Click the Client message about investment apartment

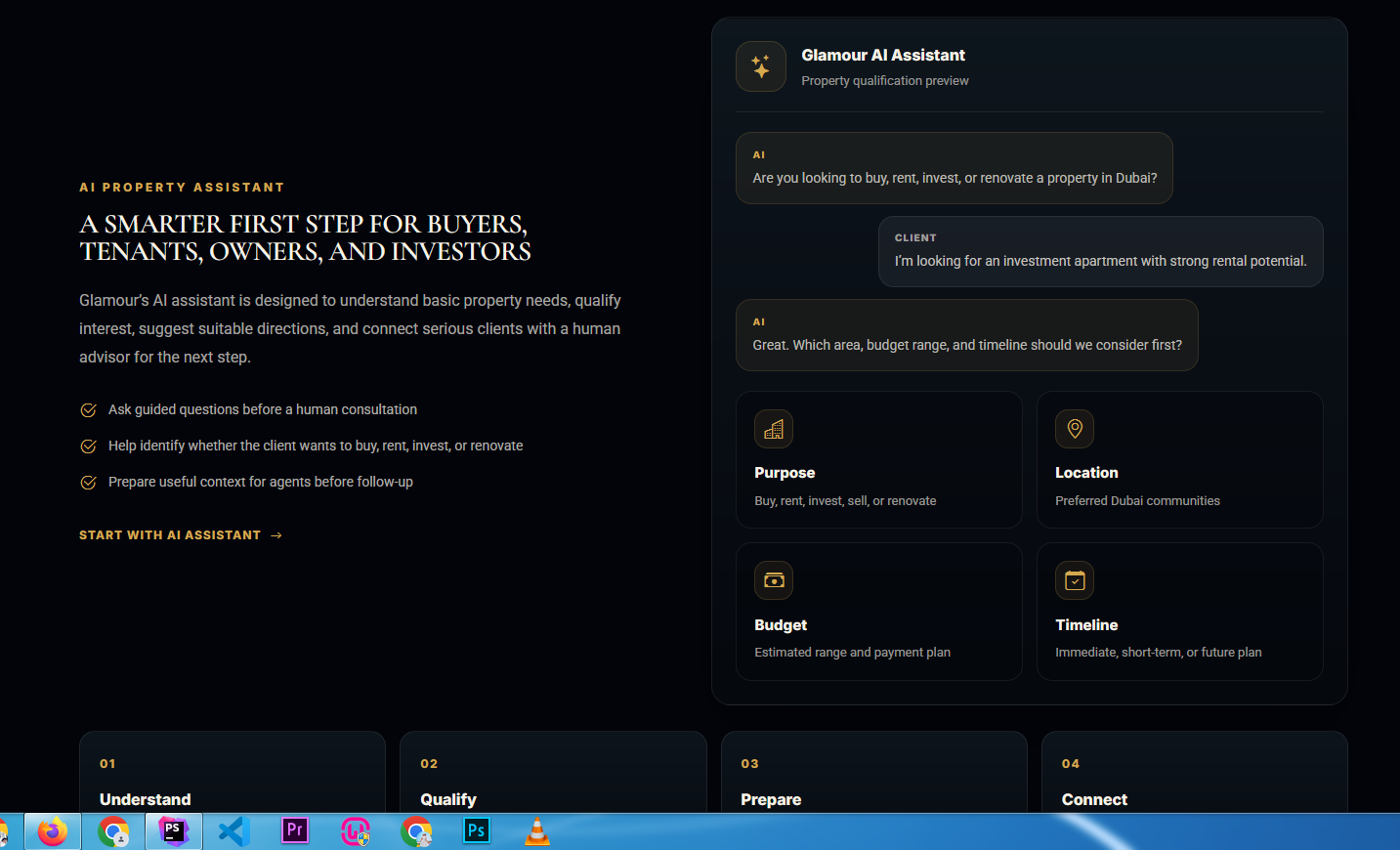click(x=1101, y=251)
